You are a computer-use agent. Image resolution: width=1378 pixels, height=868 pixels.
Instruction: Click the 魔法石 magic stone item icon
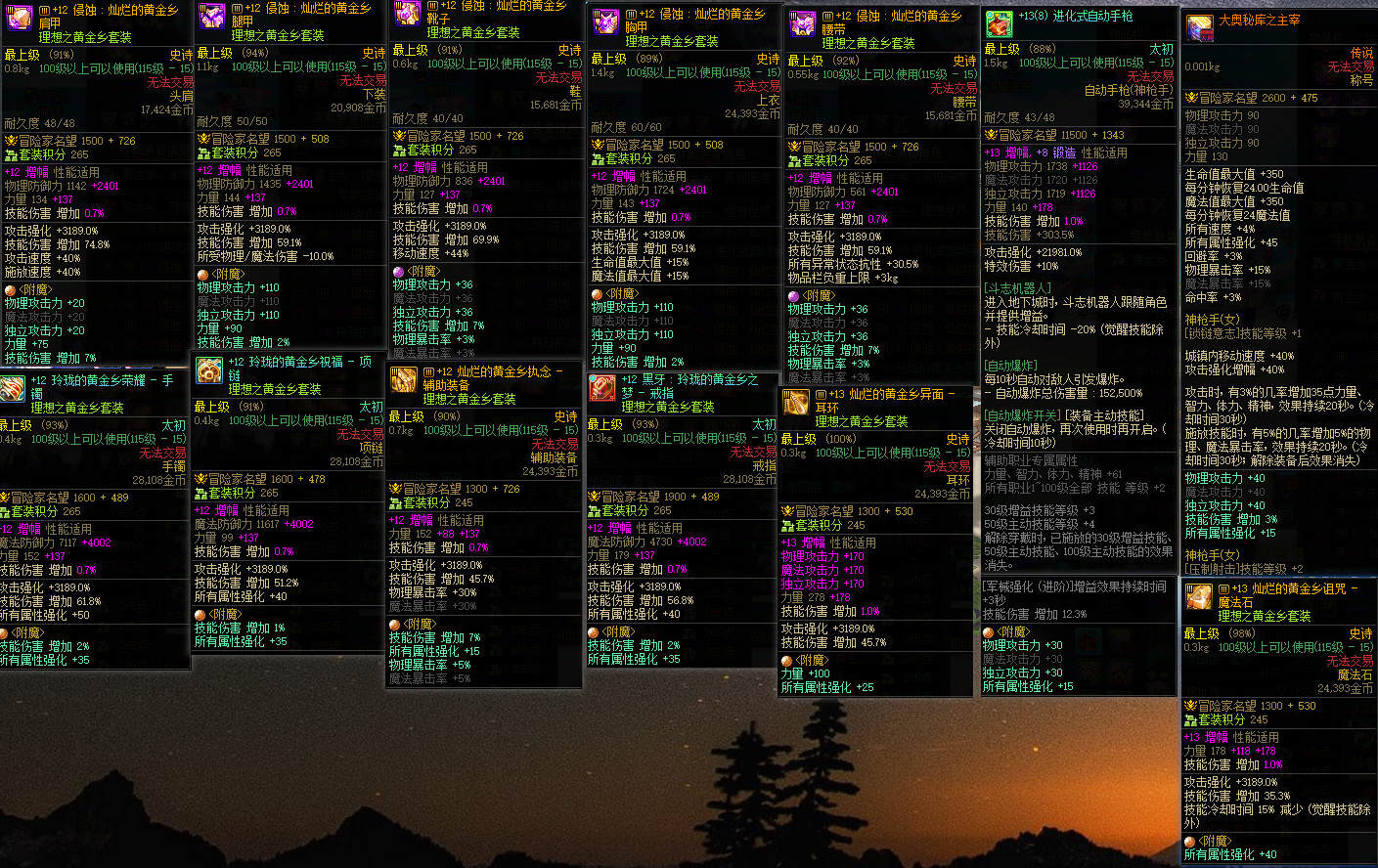click(1198, 596)
